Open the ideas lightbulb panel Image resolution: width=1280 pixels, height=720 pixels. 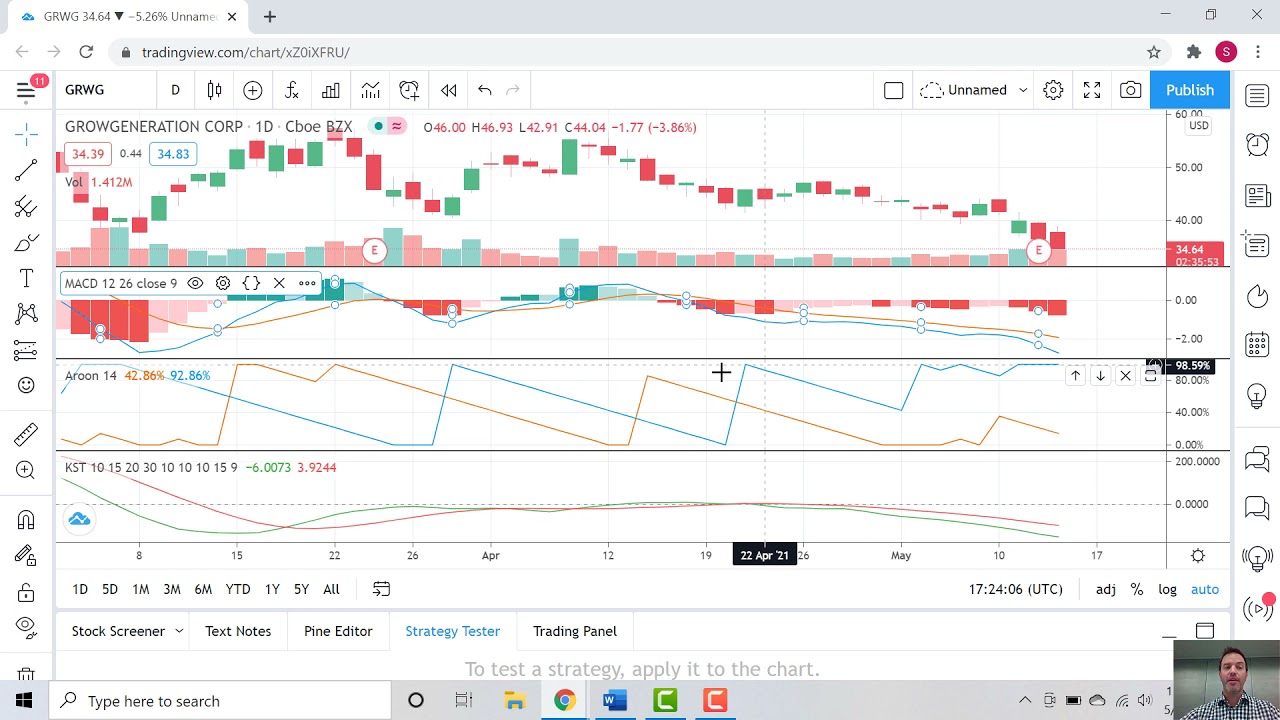tap(1257, 396)
